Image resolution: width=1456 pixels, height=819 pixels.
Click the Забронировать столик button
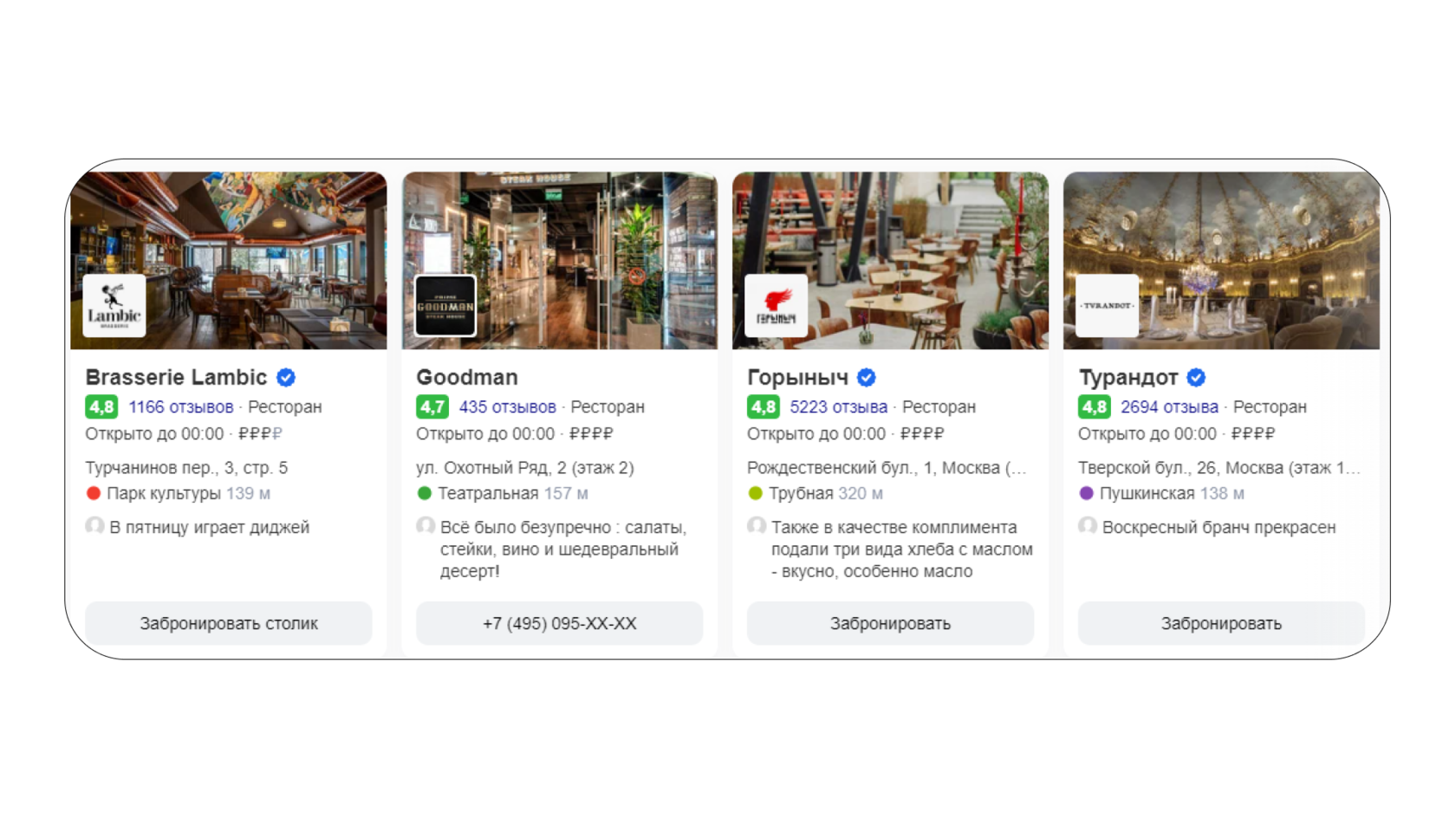coord(229,623)
